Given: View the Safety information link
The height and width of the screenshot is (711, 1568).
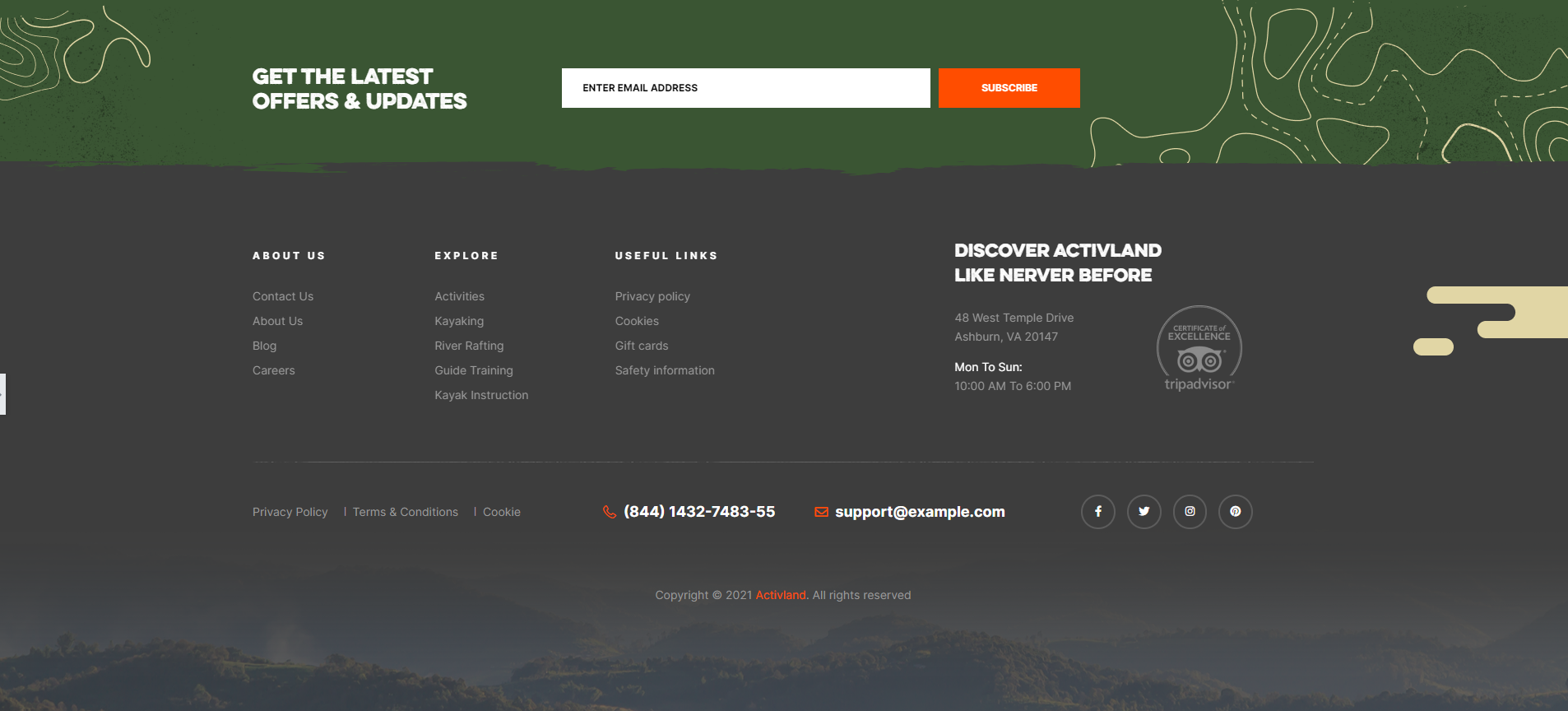Looking at the screenshot, I should click(665, 370).
